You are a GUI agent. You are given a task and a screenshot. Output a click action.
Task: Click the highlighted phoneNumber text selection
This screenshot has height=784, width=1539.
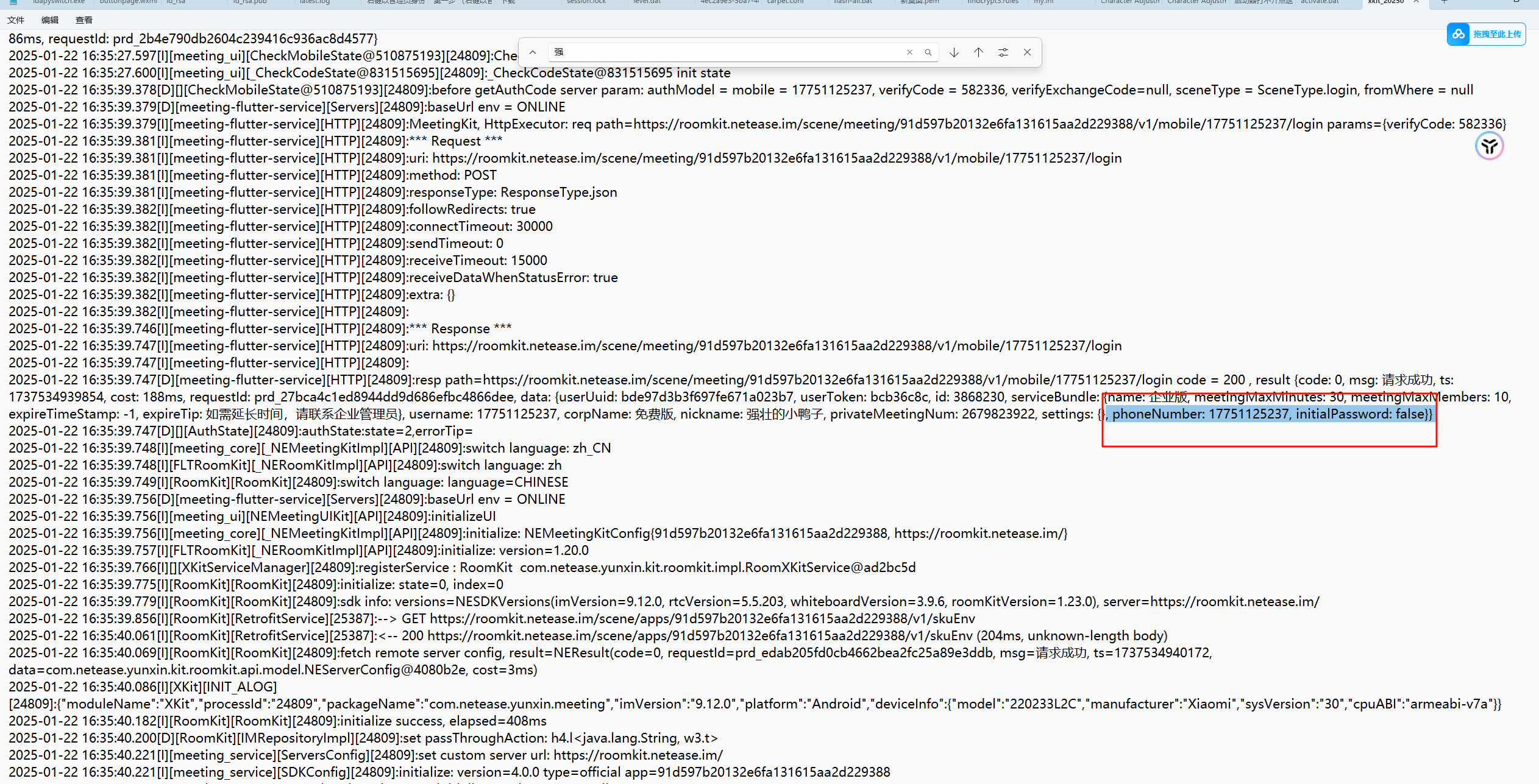1271,414
